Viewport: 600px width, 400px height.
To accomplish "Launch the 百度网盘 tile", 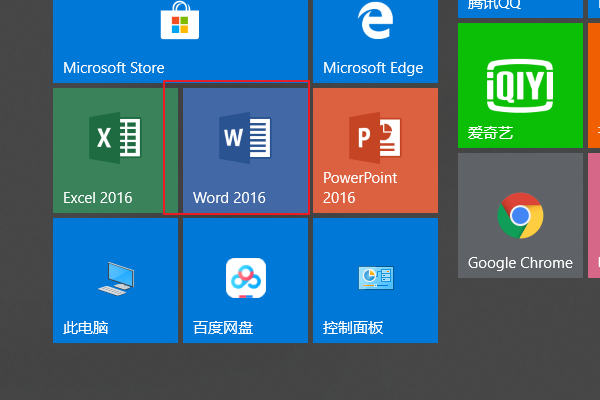I will (x=245, y=281).
